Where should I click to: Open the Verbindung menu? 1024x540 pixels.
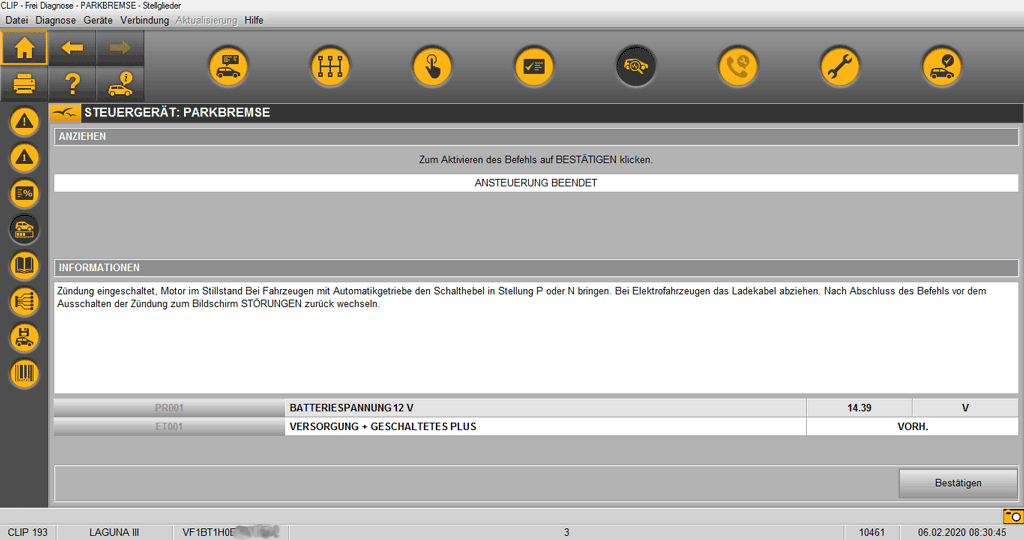click(144, 20)
